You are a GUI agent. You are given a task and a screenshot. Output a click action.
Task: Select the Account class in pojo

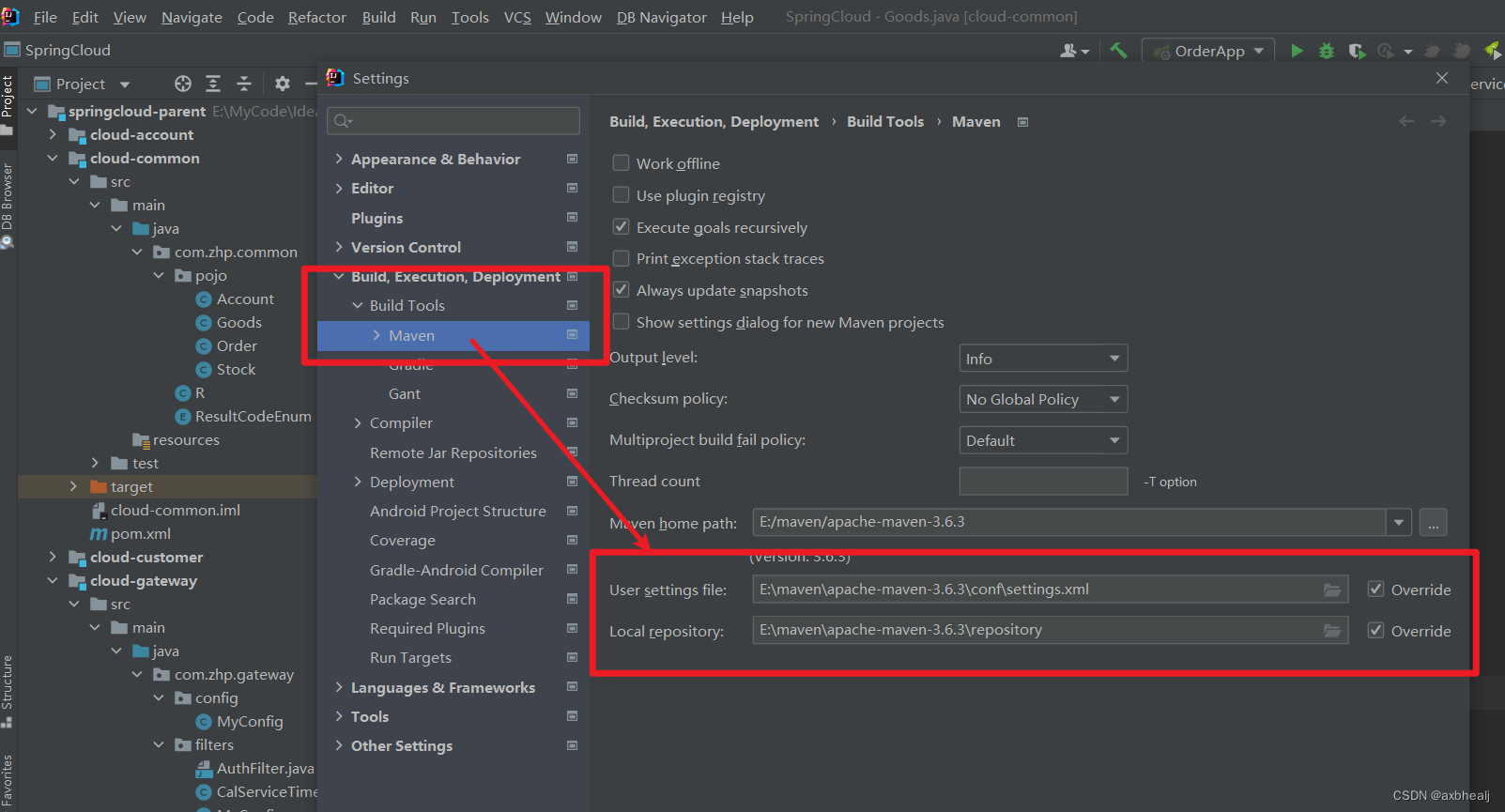coord(235,299)
